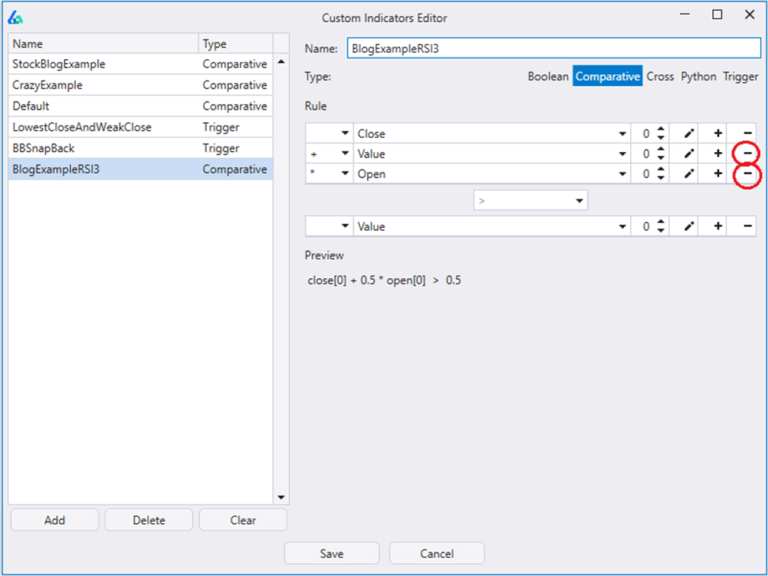Click the preview expression text
This screenshot has height=576, width=768.
[384, 280]
